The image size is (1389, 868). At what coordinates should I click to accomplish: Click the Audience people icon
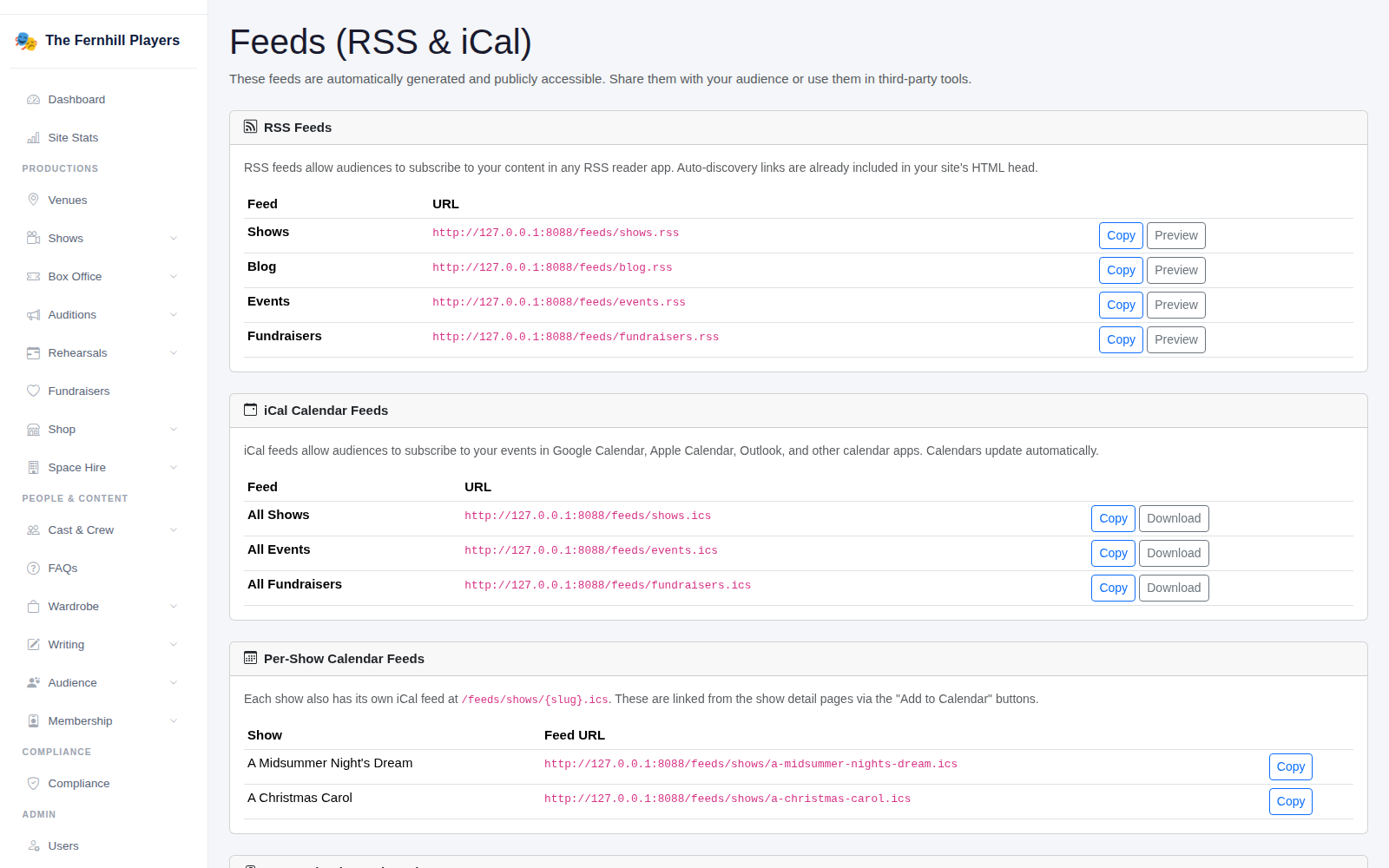33,682
